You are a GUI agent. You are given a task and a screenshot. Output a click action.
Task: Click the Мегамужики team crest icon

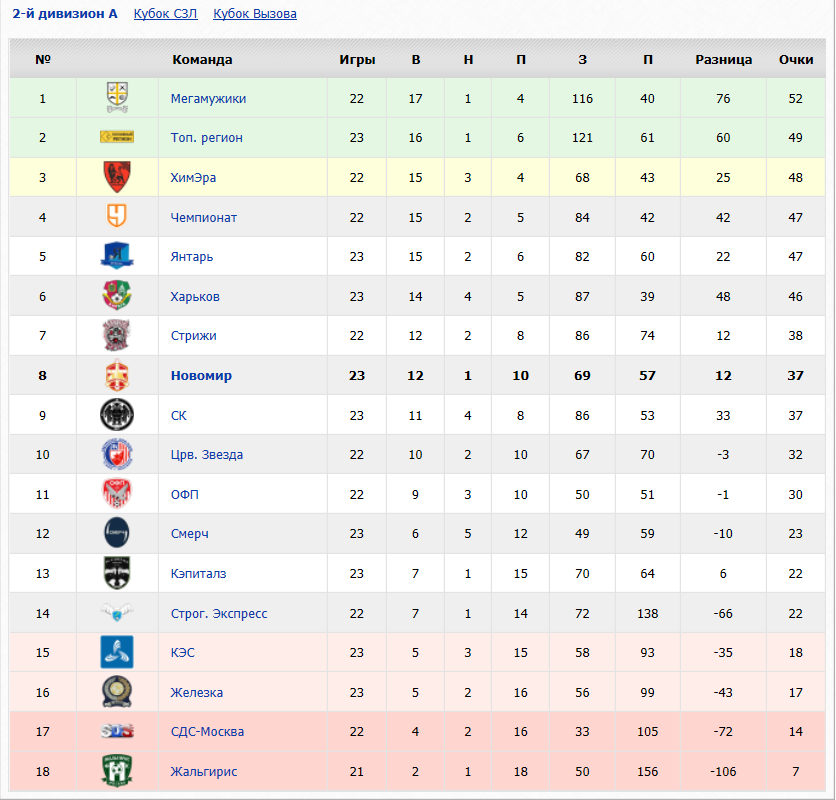[x=117, y=98]
